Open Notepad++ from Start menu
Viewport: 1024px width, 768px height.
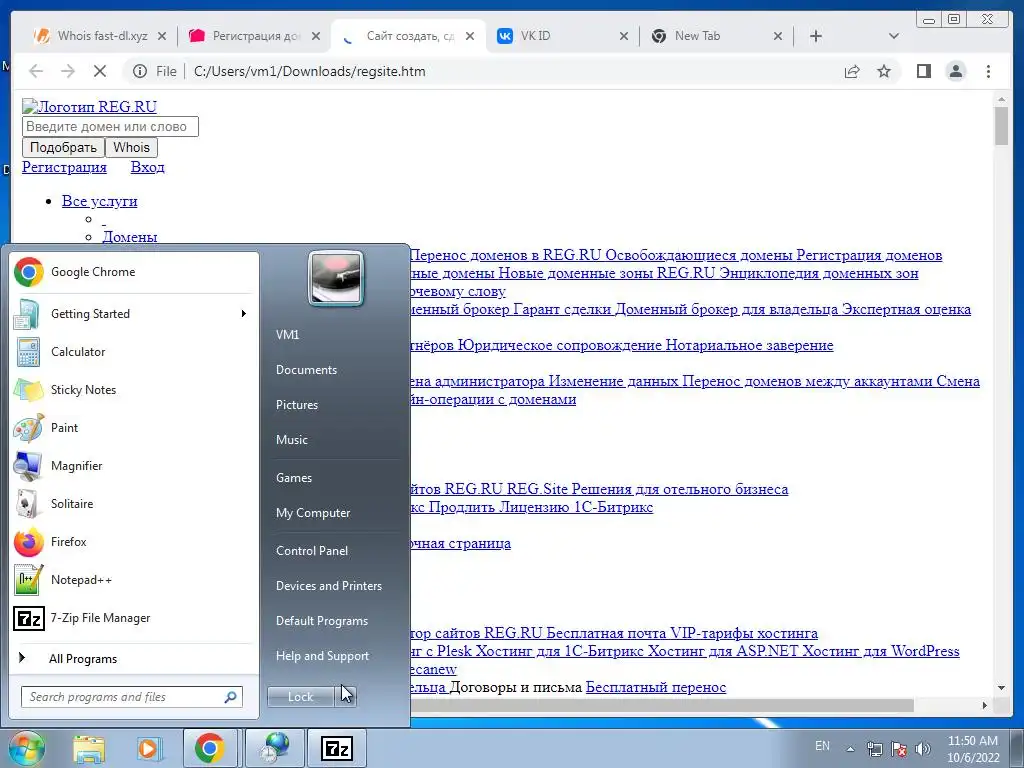134,579
